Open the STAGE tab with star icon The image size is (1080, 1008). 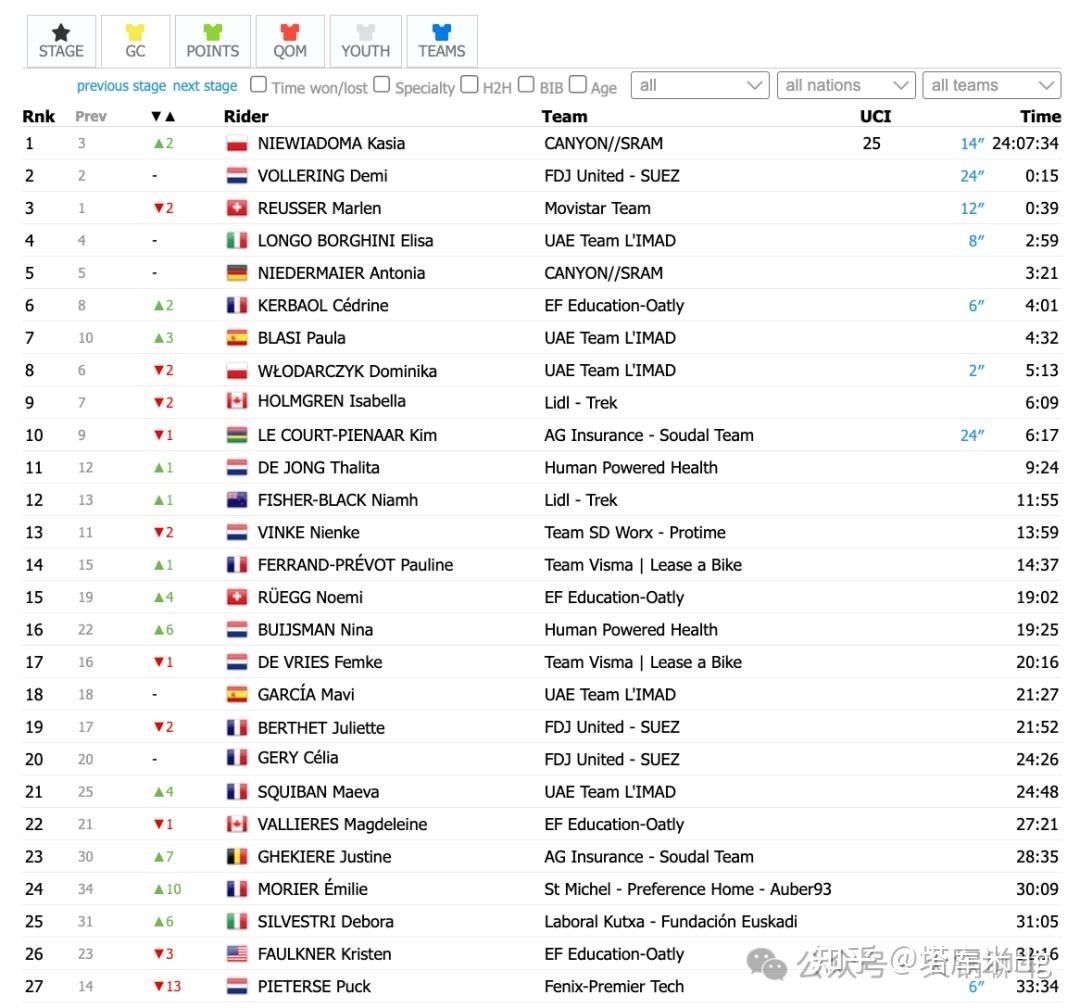61,41
